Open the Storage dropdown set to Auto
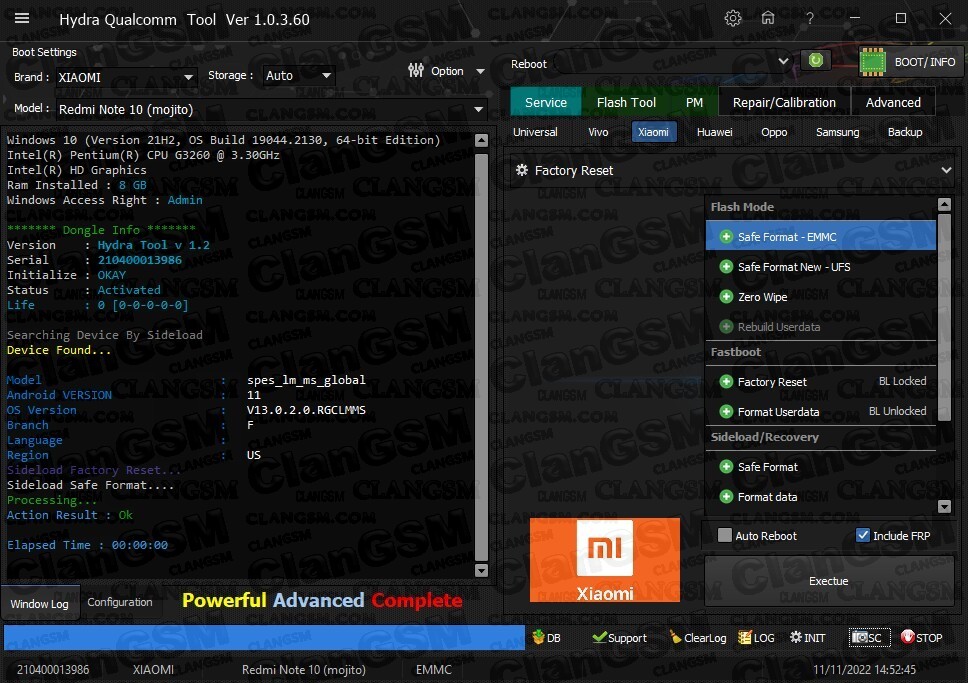The image size is (968, 683). (x=299, y=75)
